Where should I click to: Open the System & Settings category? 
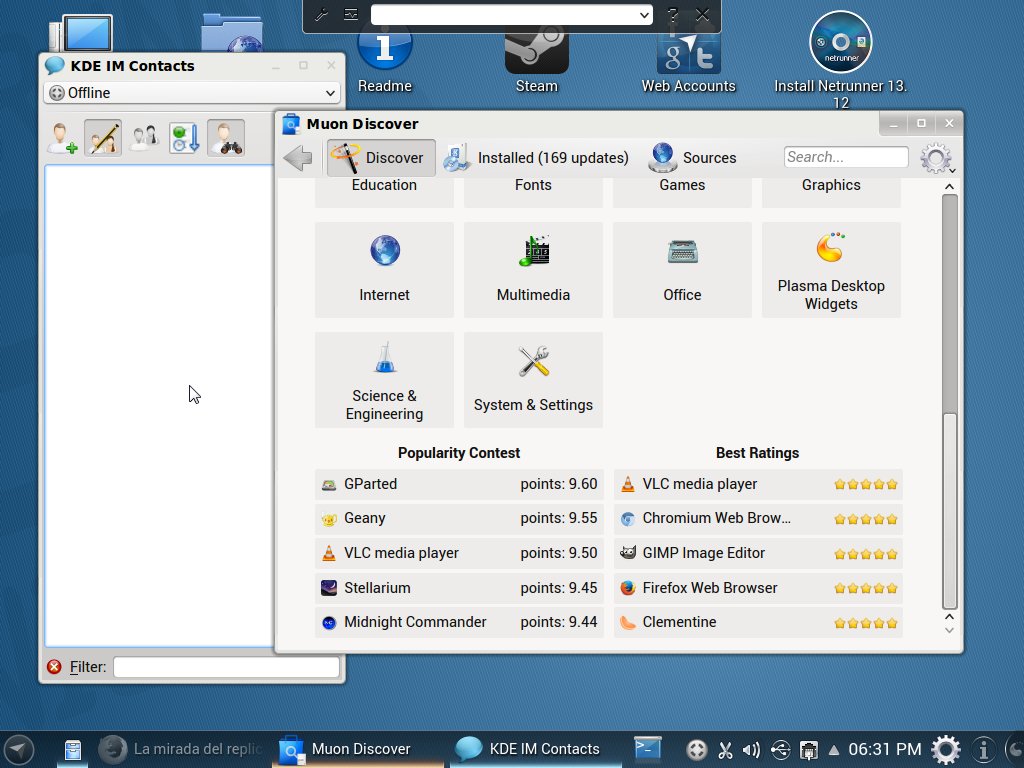(533, 380)
